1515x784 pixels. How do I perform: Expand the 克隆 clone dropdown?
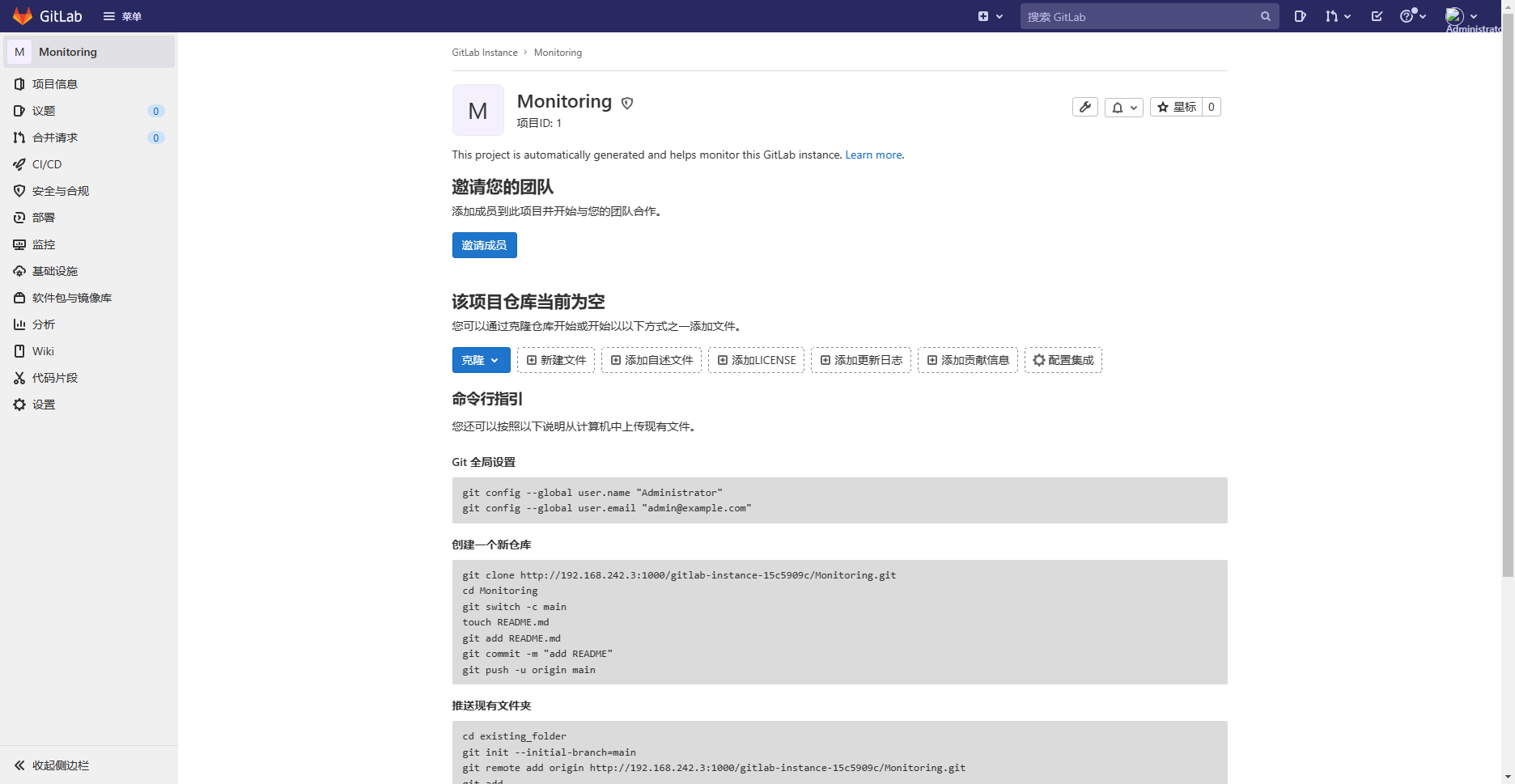click(x=481, y=360)
